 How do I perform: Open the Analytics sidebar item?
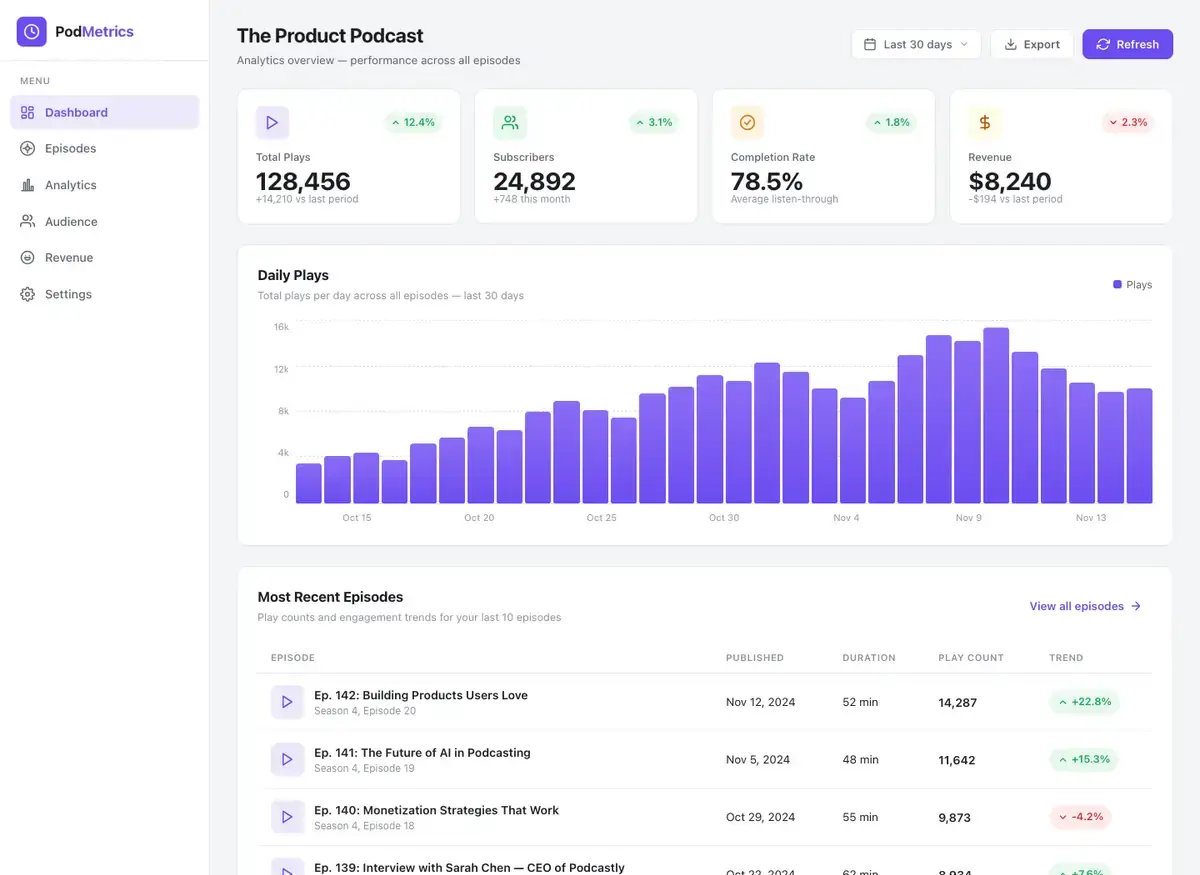[105, 185]
